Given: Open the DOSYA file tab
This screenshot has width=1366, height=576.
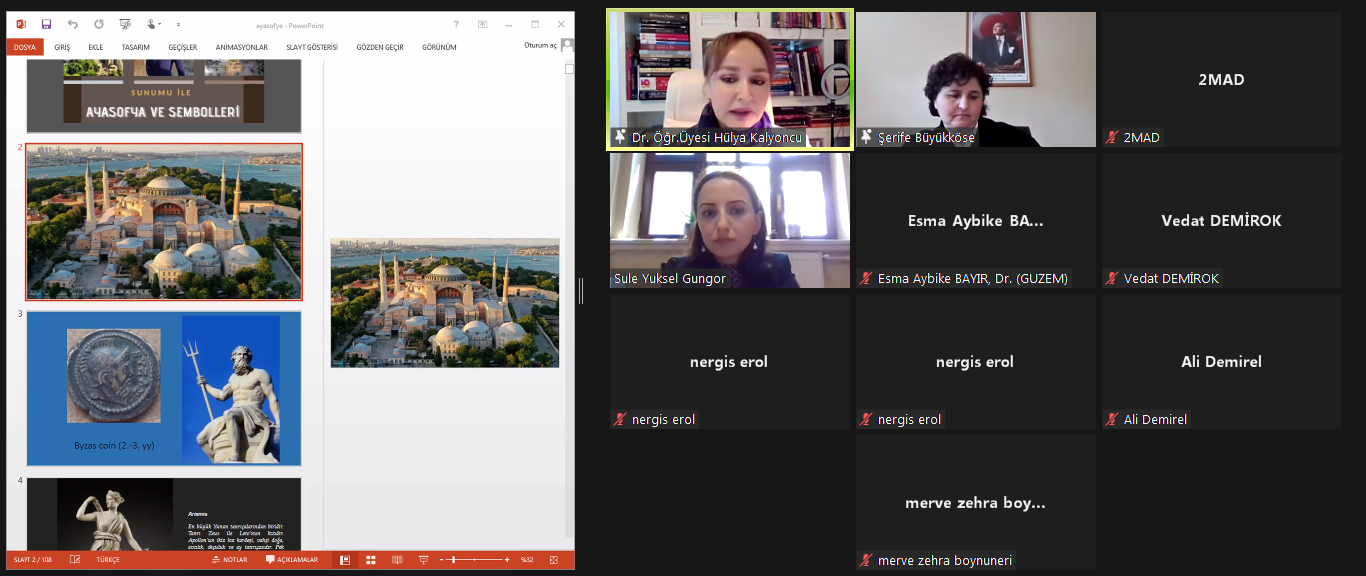Looking at the screenshot, I should pos(25,47).
